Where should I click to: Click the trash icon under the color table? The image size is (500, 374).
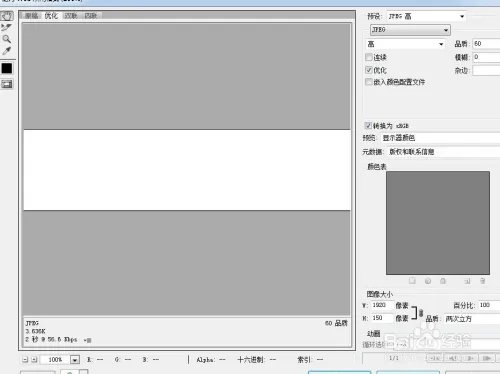coord(482,281)
